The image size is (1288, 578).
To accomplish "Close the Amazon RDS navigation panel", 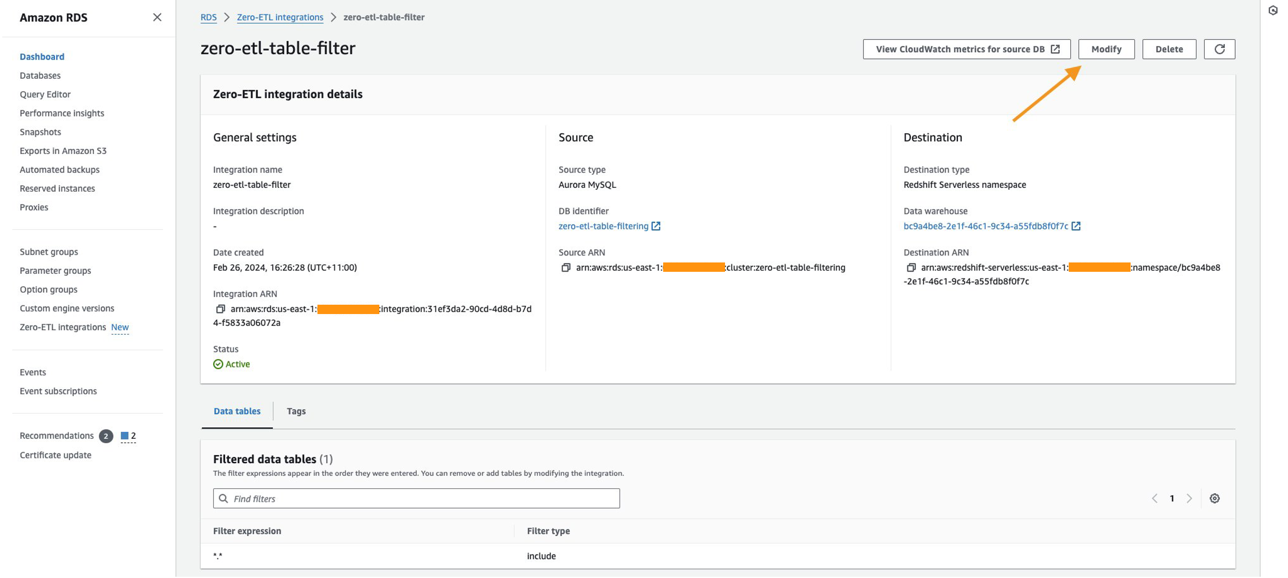I will pos(157,17).
